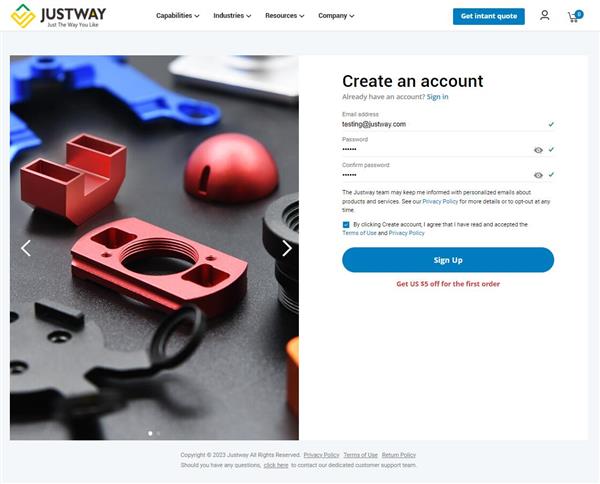Select the first carousel dot indicator
This screenshot has width=600, height=484.
point(150,433)
